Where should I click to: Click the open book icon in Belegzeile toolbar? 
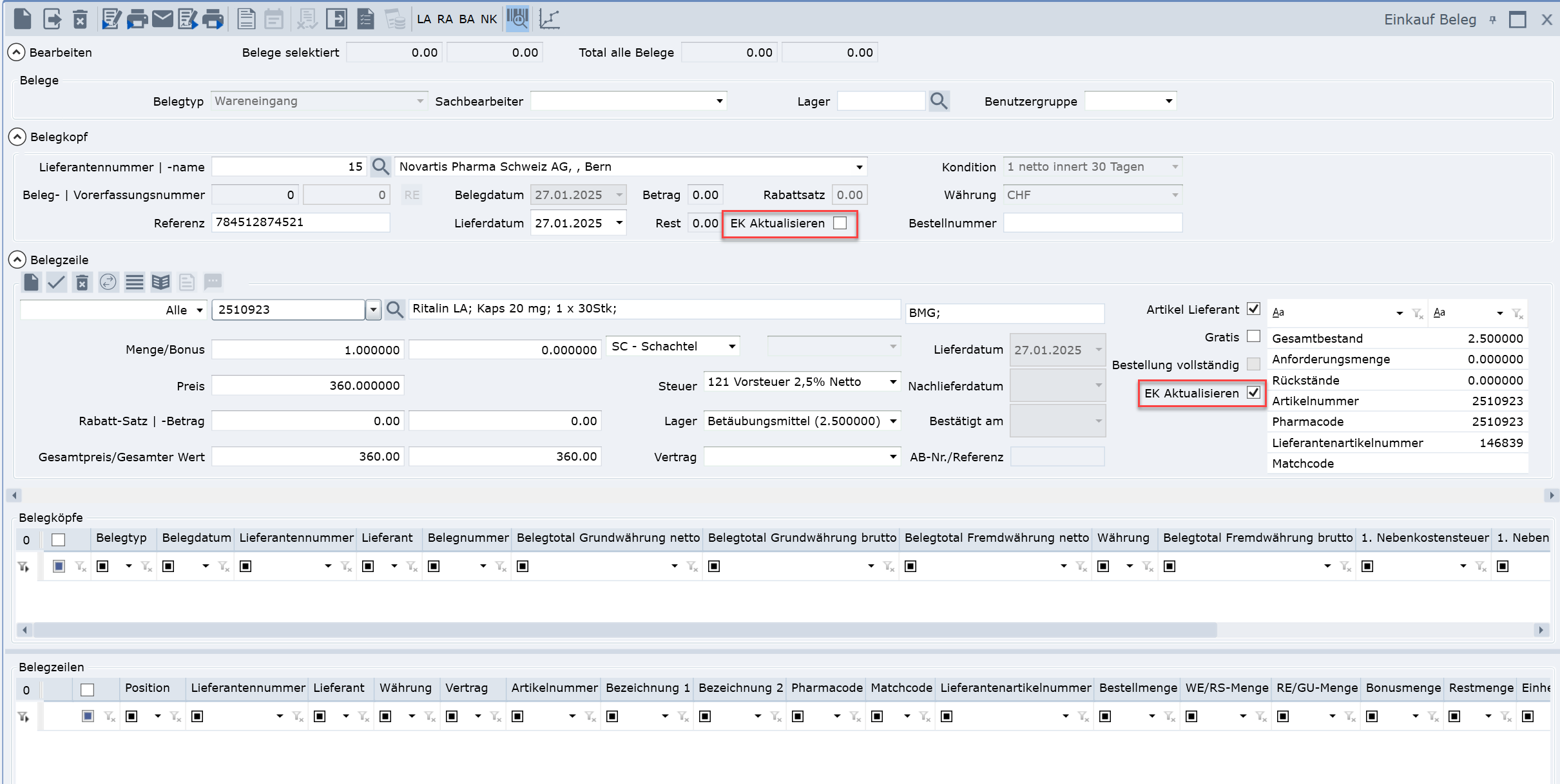click(160, 282)
